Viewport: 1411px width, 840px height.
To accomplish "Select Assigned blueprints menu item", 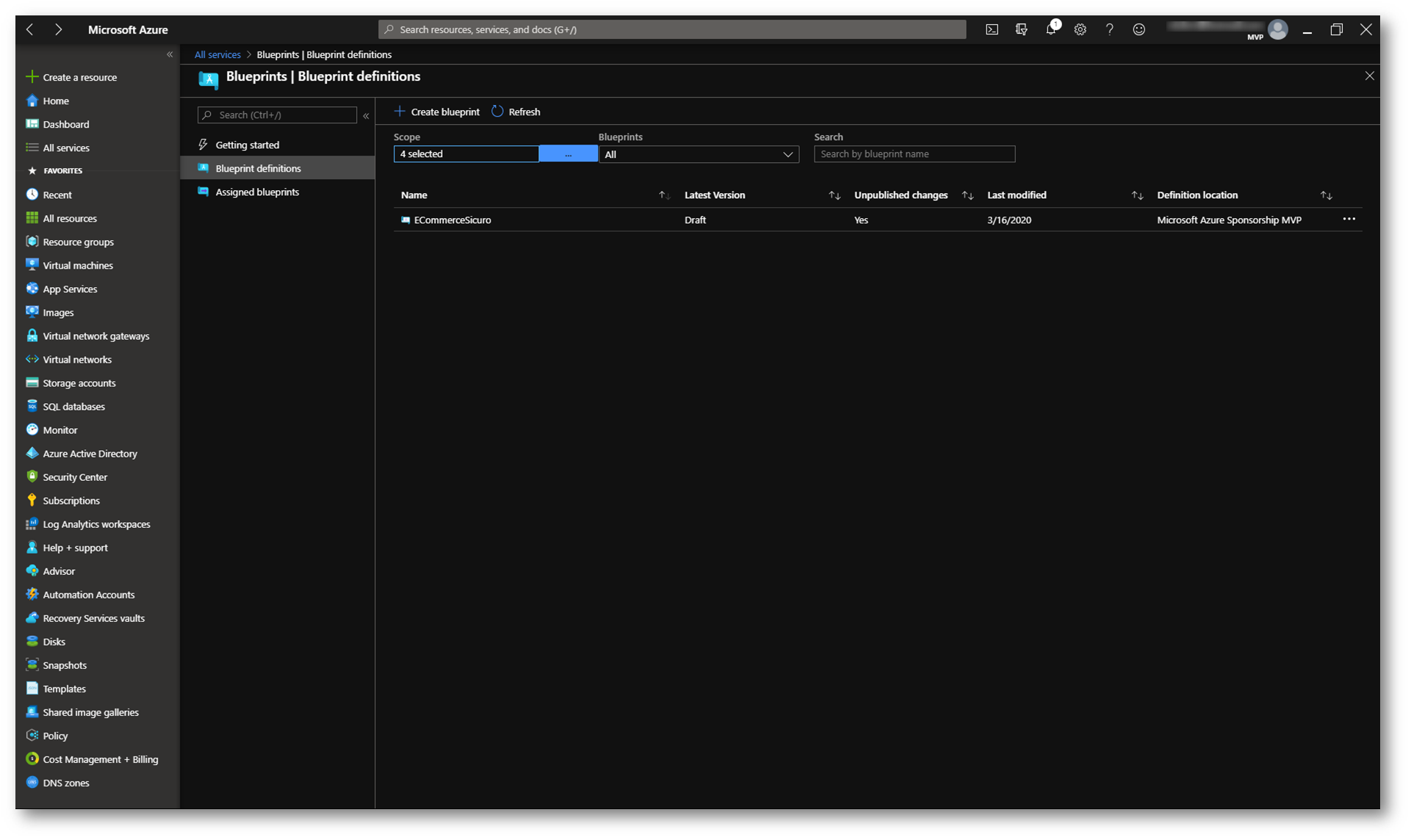I will point(278,192).
